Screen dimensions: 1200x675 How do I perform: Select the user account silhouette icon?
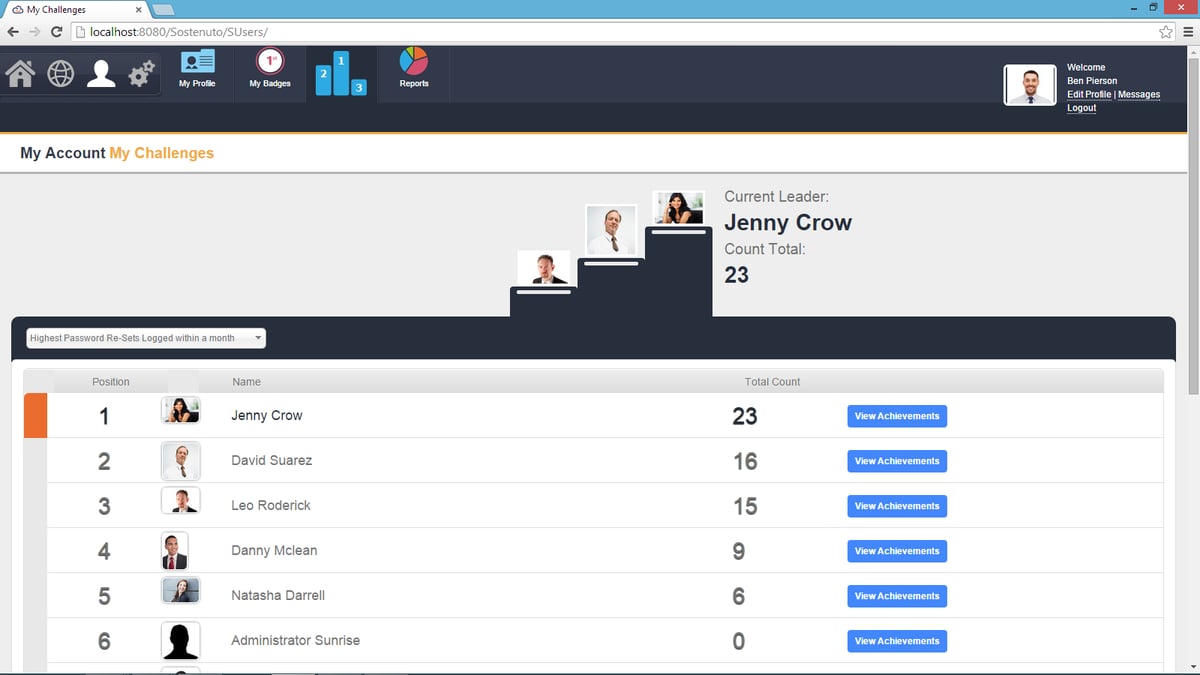[101, 73]
